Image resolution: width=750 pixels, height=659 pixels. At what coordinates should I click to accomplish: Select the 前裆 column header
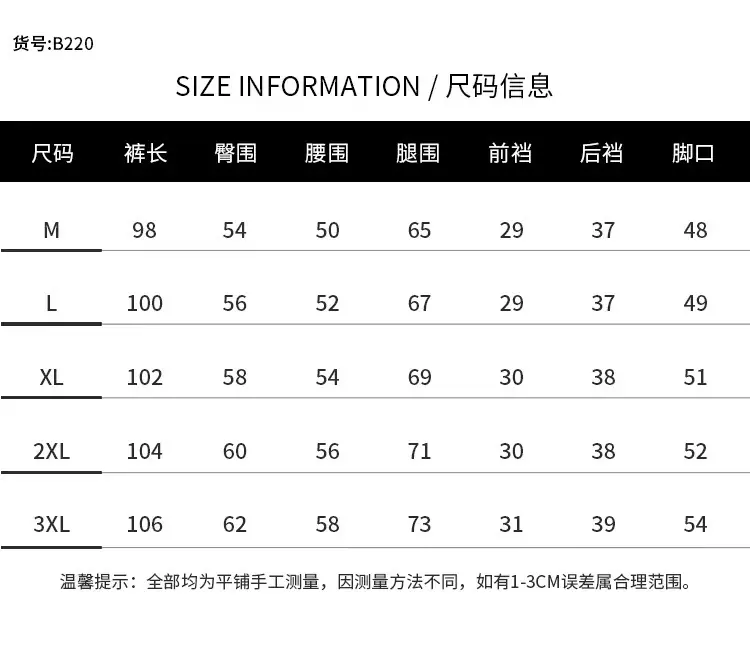click(x=510, y=154)
